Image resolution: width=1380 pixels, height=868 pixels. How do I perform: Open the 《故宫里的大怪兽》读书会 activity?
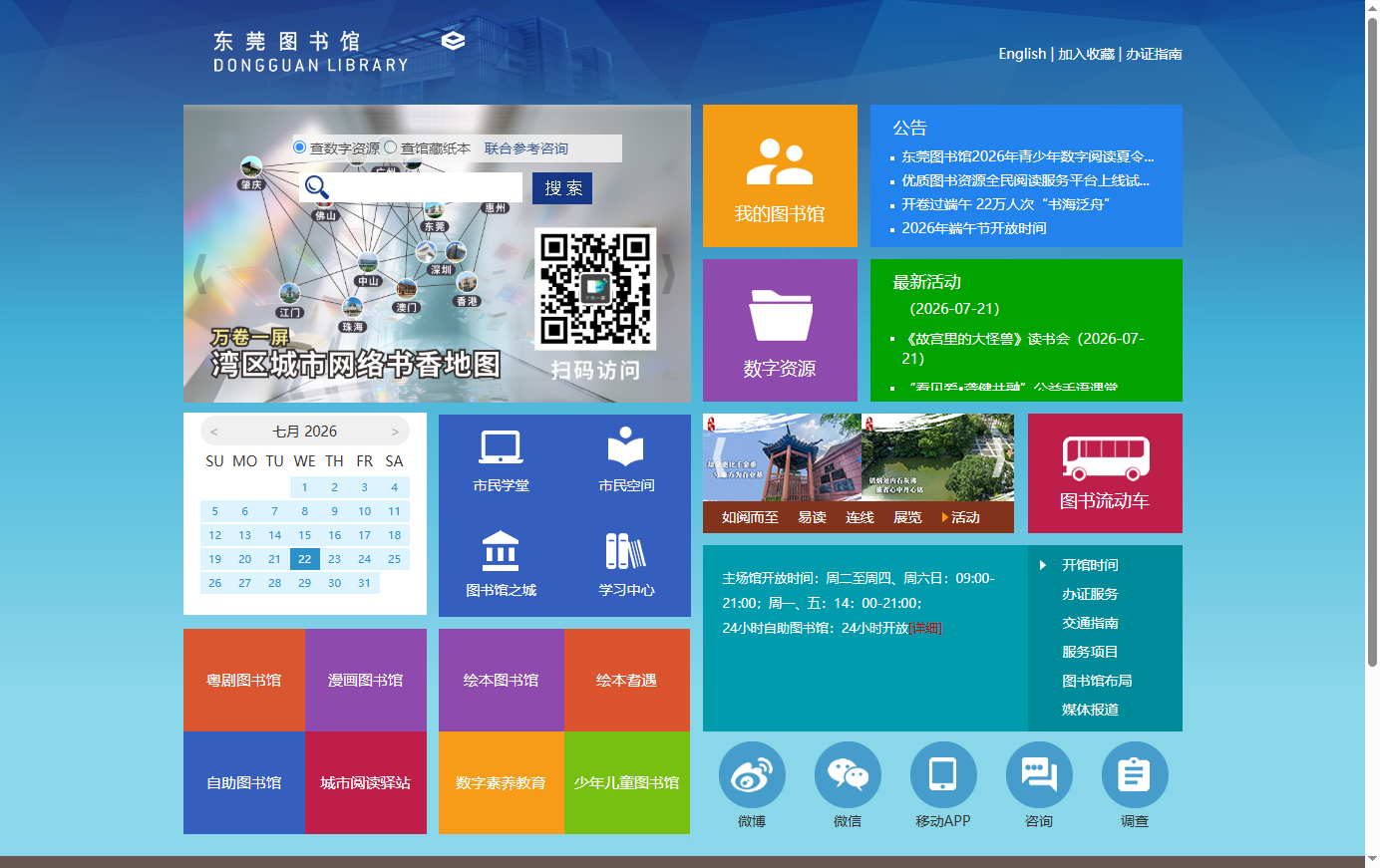(x=1023, y=348)
